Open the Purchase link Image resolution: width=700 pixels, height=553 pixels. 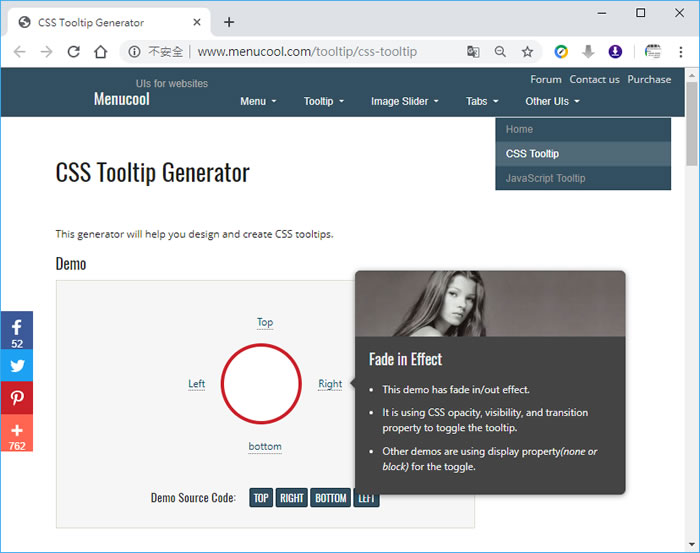pyautogui.click(x=649, y=79)
